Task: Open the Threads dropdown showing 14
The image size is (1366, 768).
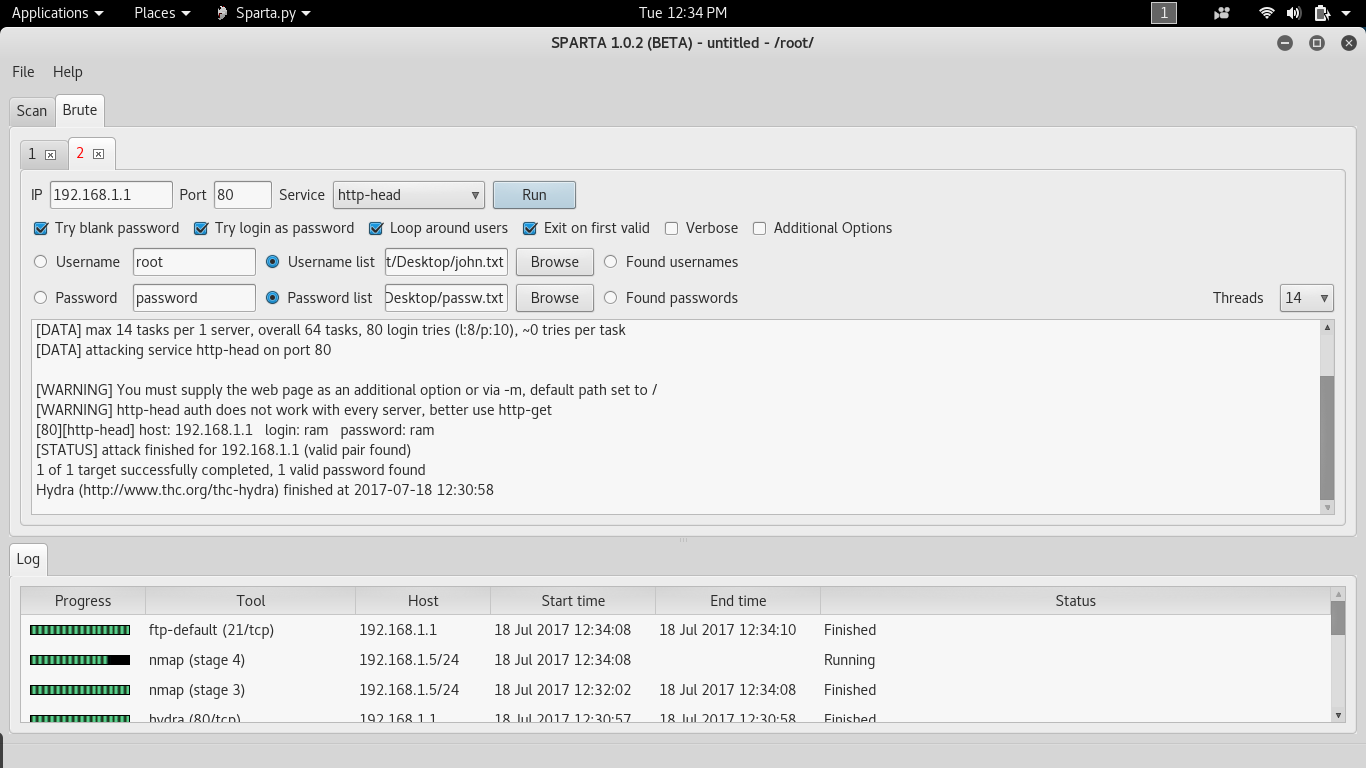Action: (1306, 298)
